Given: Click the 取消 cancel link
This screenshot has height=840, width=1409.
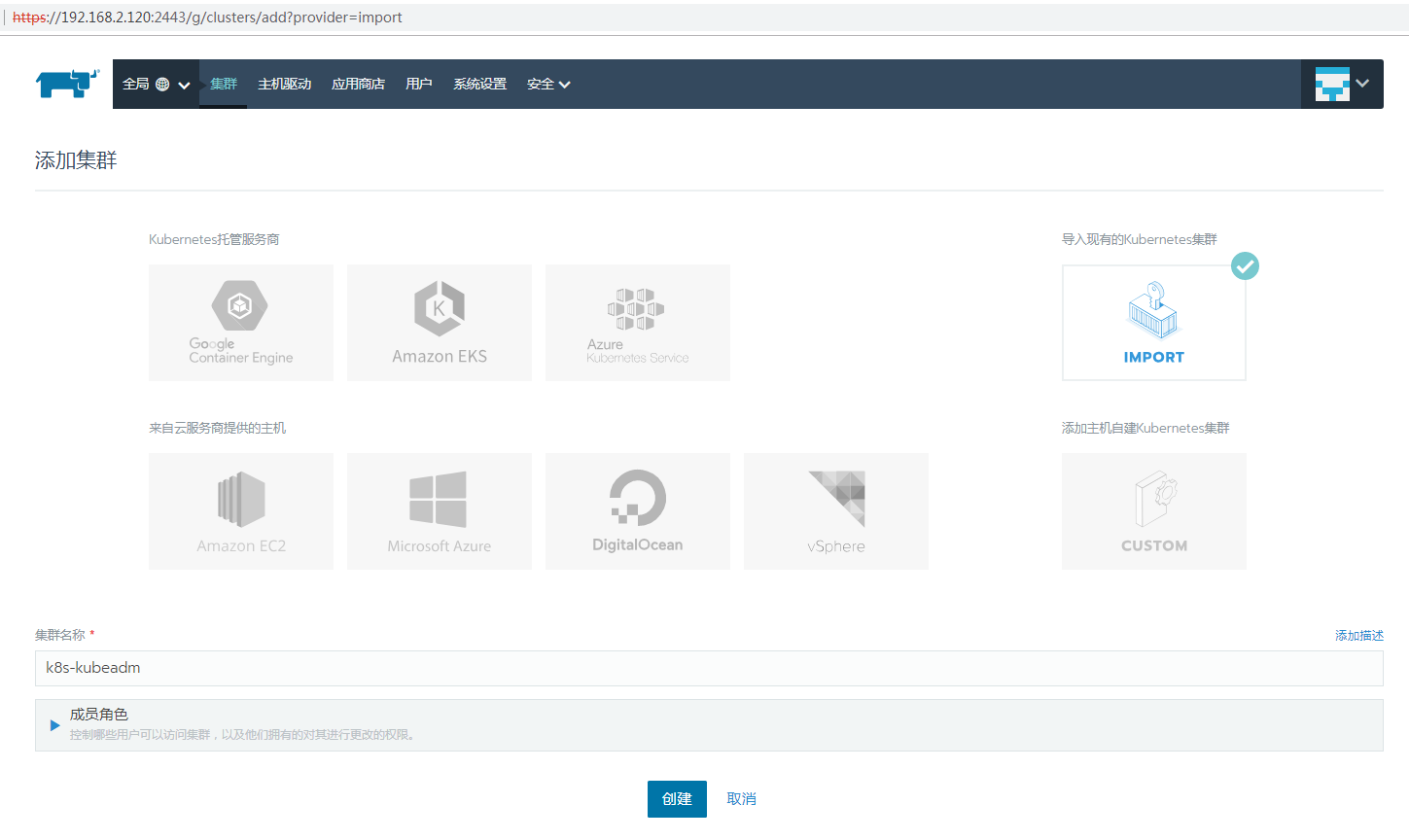Looking at the screenshot, I should [x=741, y=799].
